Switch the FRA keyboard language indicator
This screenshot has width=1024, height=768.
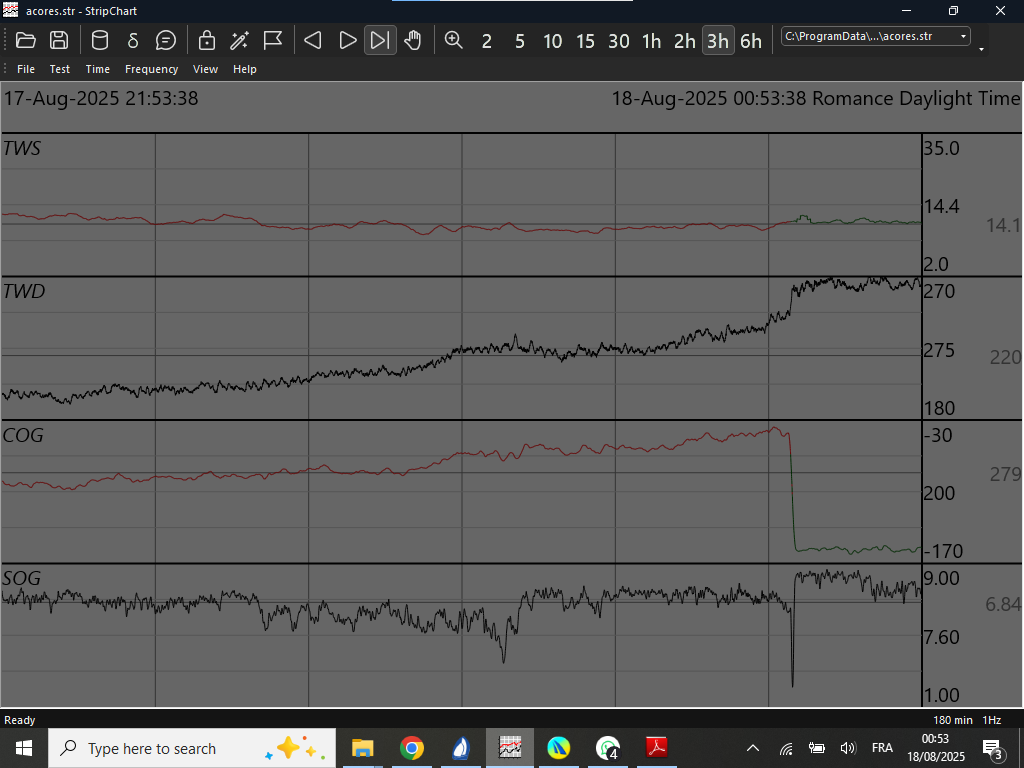click(882, 748)
